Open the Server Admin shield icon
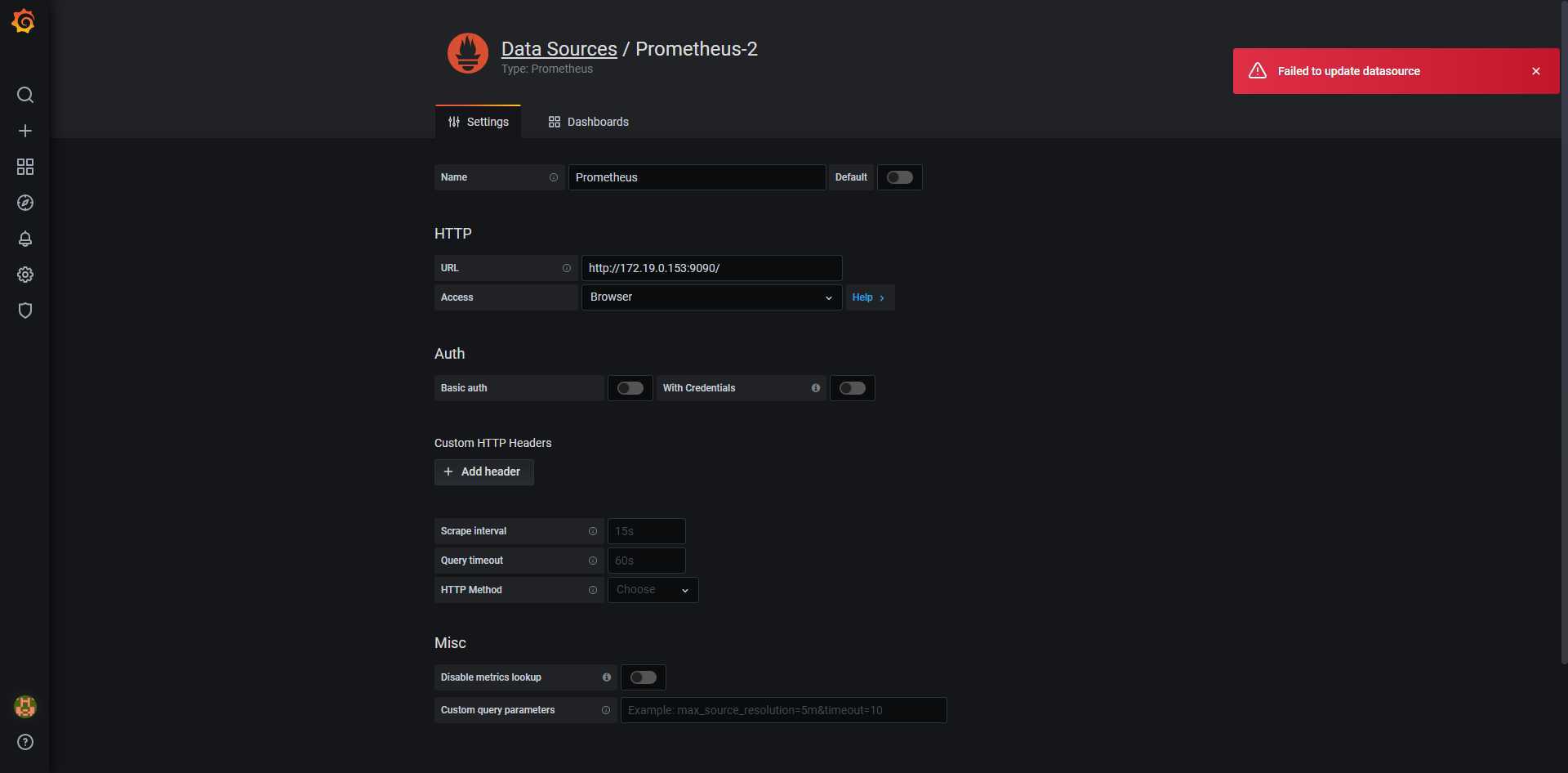The width and height of the screenshot is (1568, 773). point(25,311)
